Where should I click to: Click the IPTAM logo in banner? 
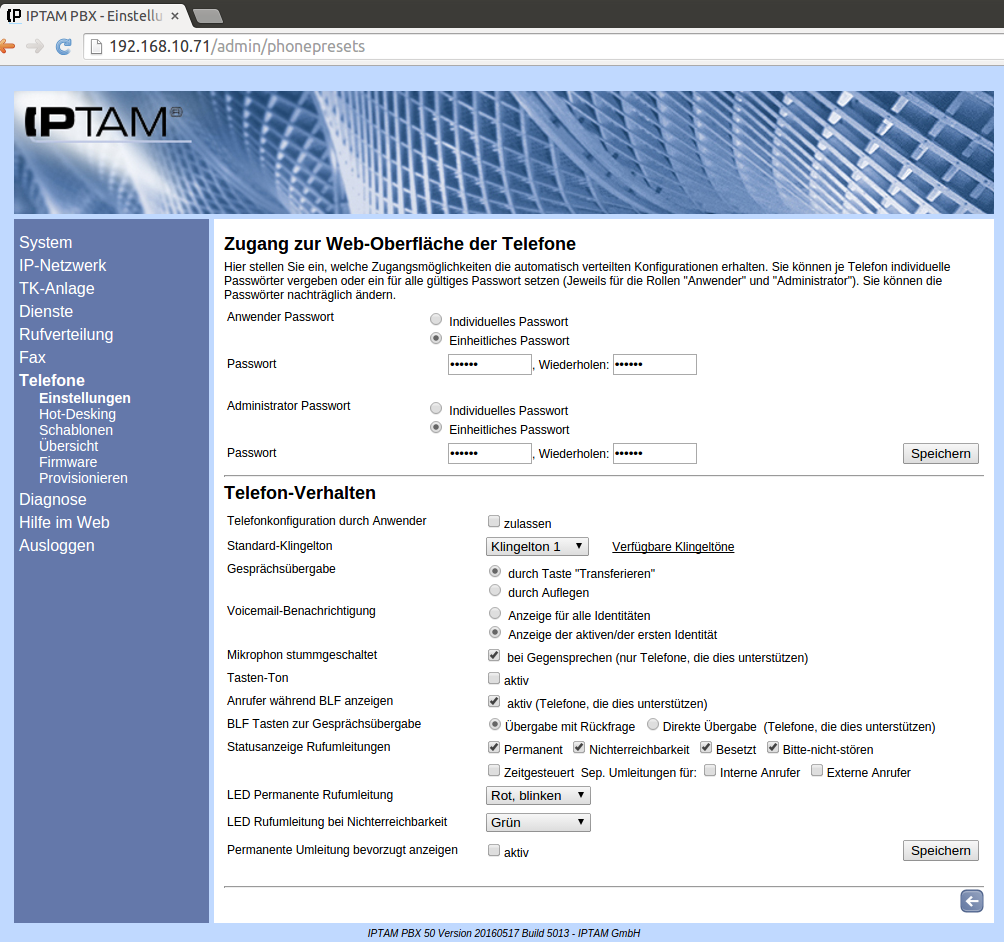pyautogui.click(x=100, y=121)
